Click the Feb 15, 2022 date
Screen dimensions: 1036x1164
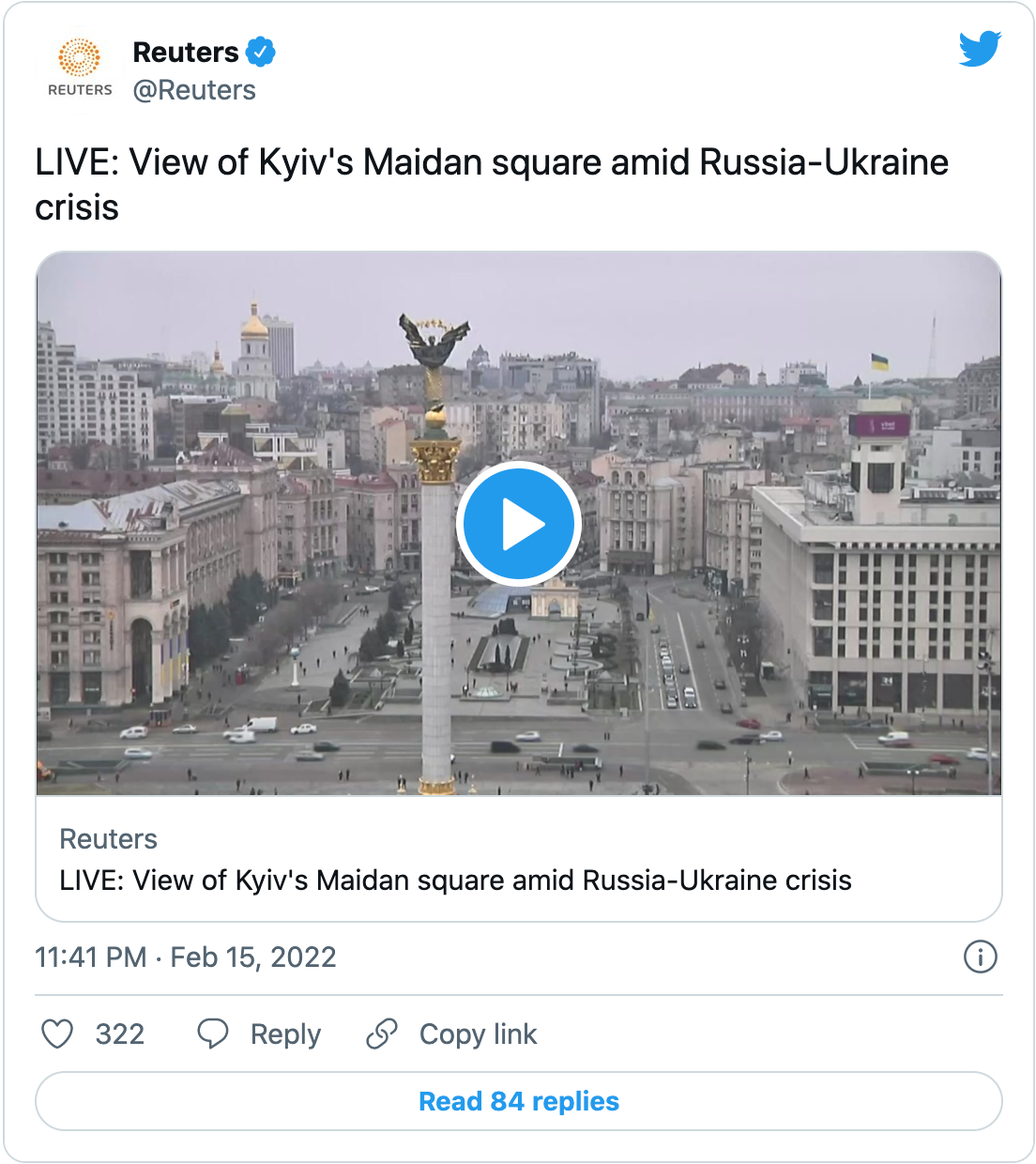pos(253,957)
